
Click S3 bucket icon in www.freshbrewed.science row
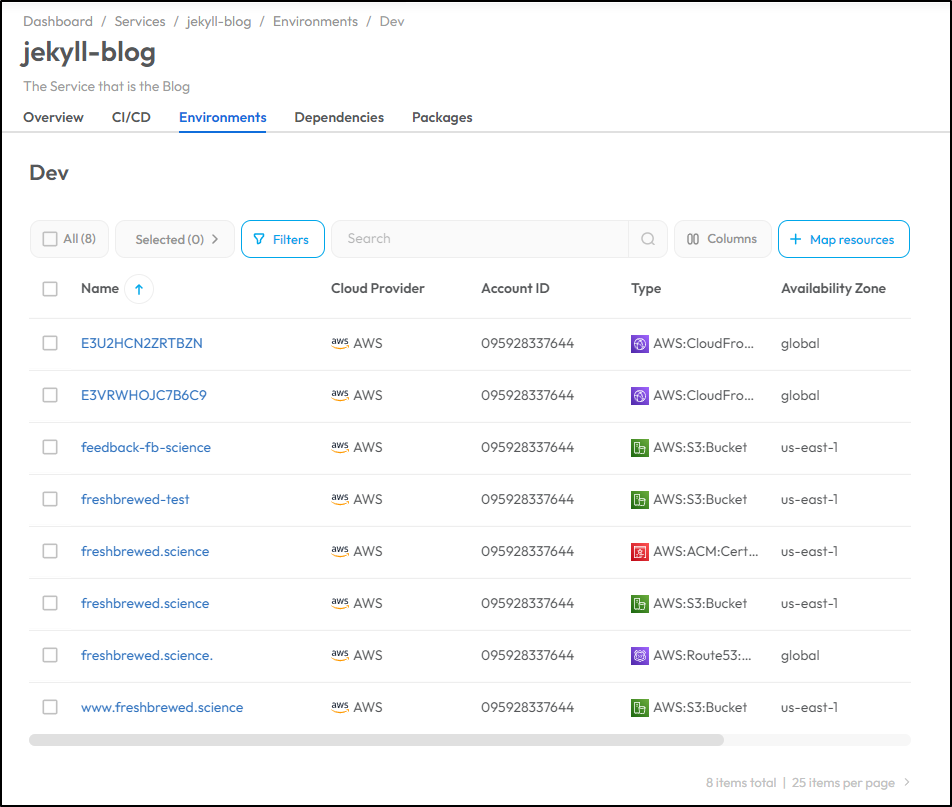(639, 708)
